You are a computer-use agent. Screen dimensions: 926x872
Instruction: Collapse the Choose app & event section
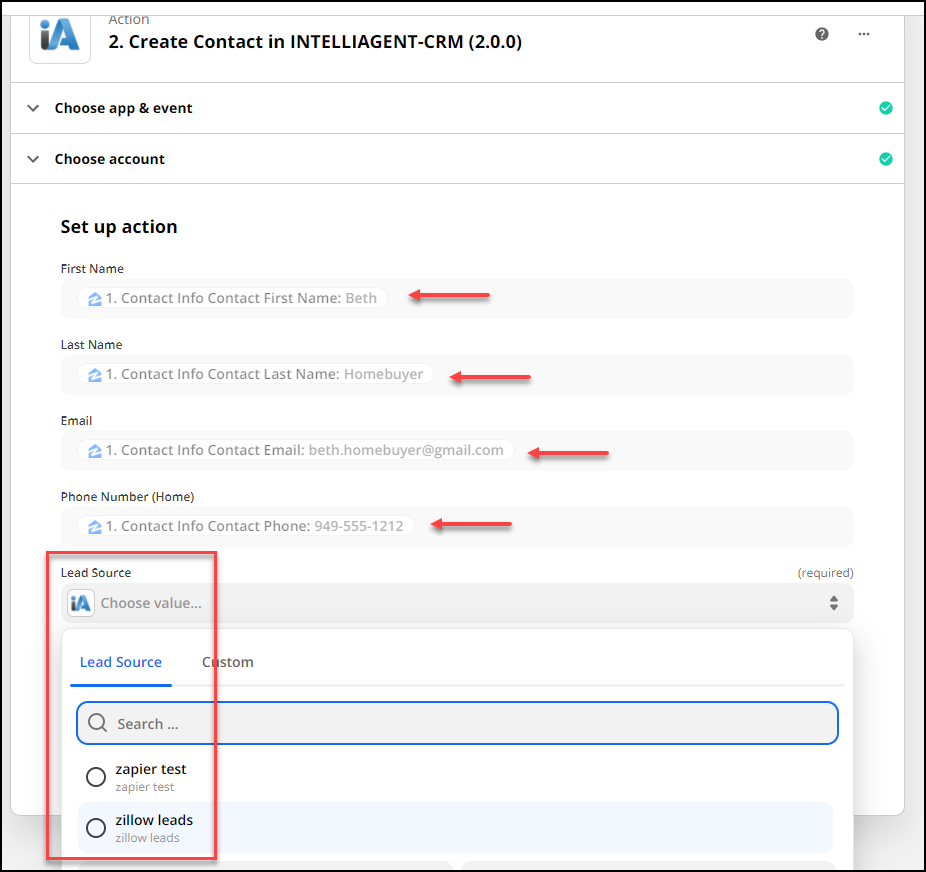(33, 108)
